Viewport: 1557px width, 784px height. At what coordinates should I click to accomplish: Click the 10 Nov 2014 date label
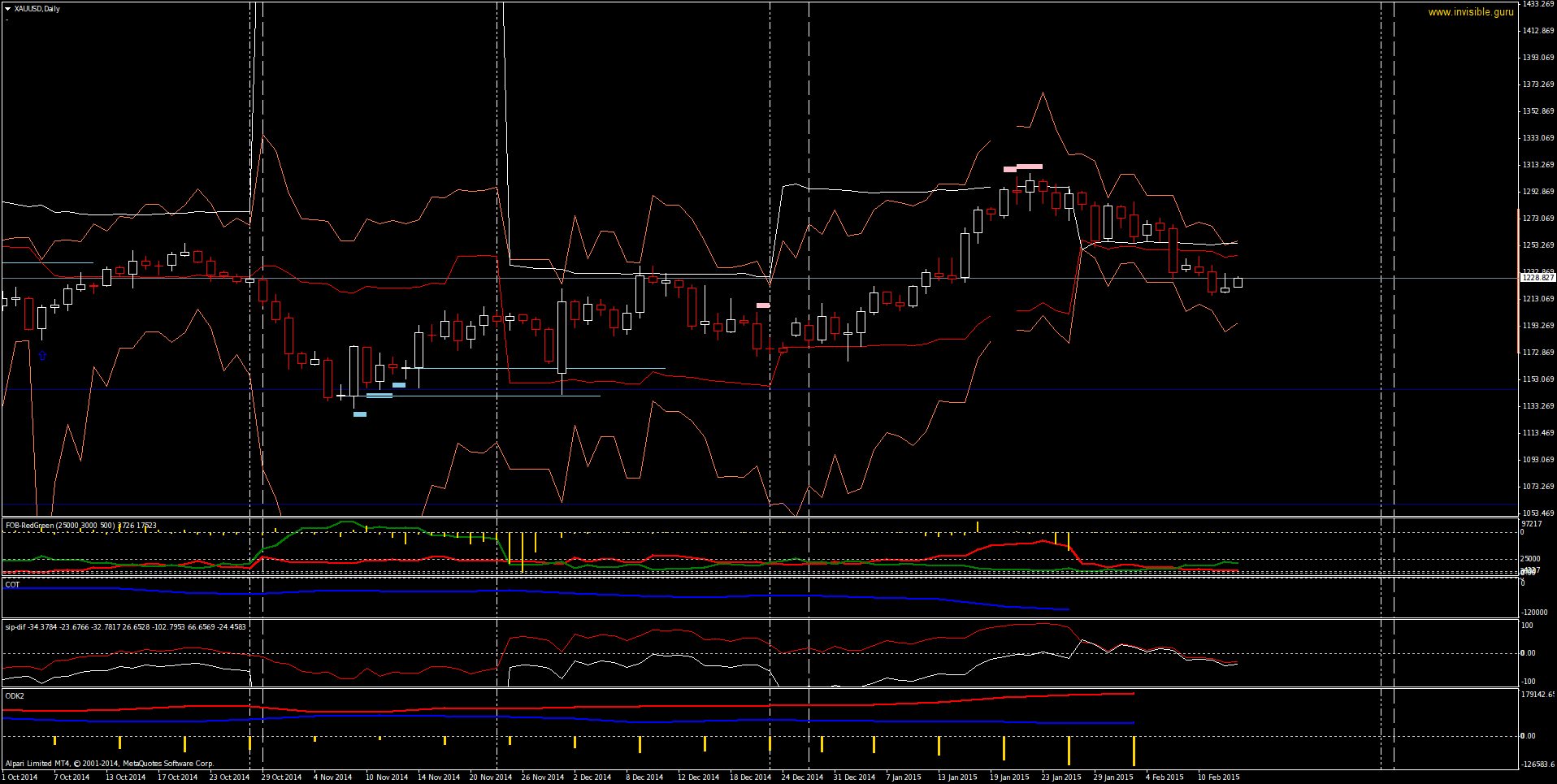pyautogui.click(x=387, y=778)
